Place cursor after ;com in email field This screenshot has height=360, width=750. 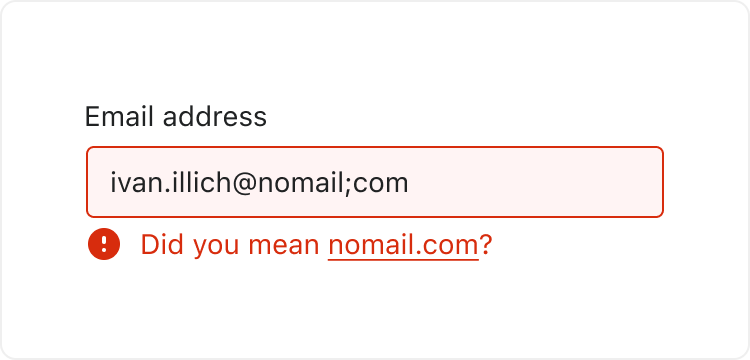click(409, 183)
